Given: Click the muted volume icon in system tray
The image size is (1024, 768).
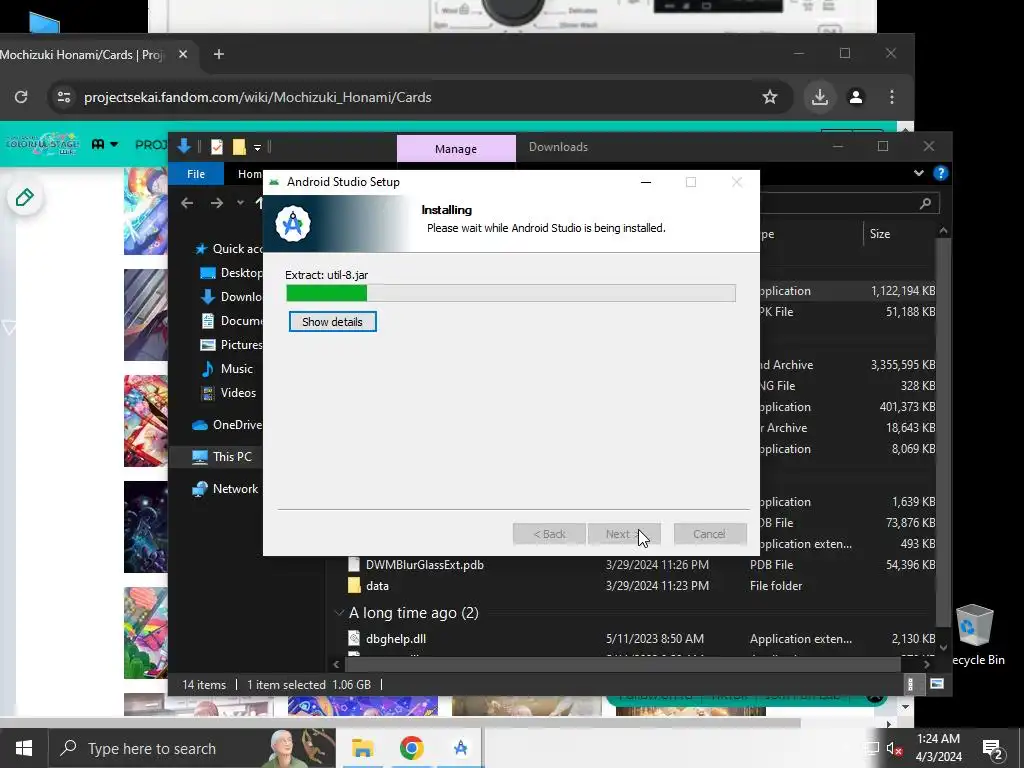Looking at the screenshot, I should click(894, 748).
